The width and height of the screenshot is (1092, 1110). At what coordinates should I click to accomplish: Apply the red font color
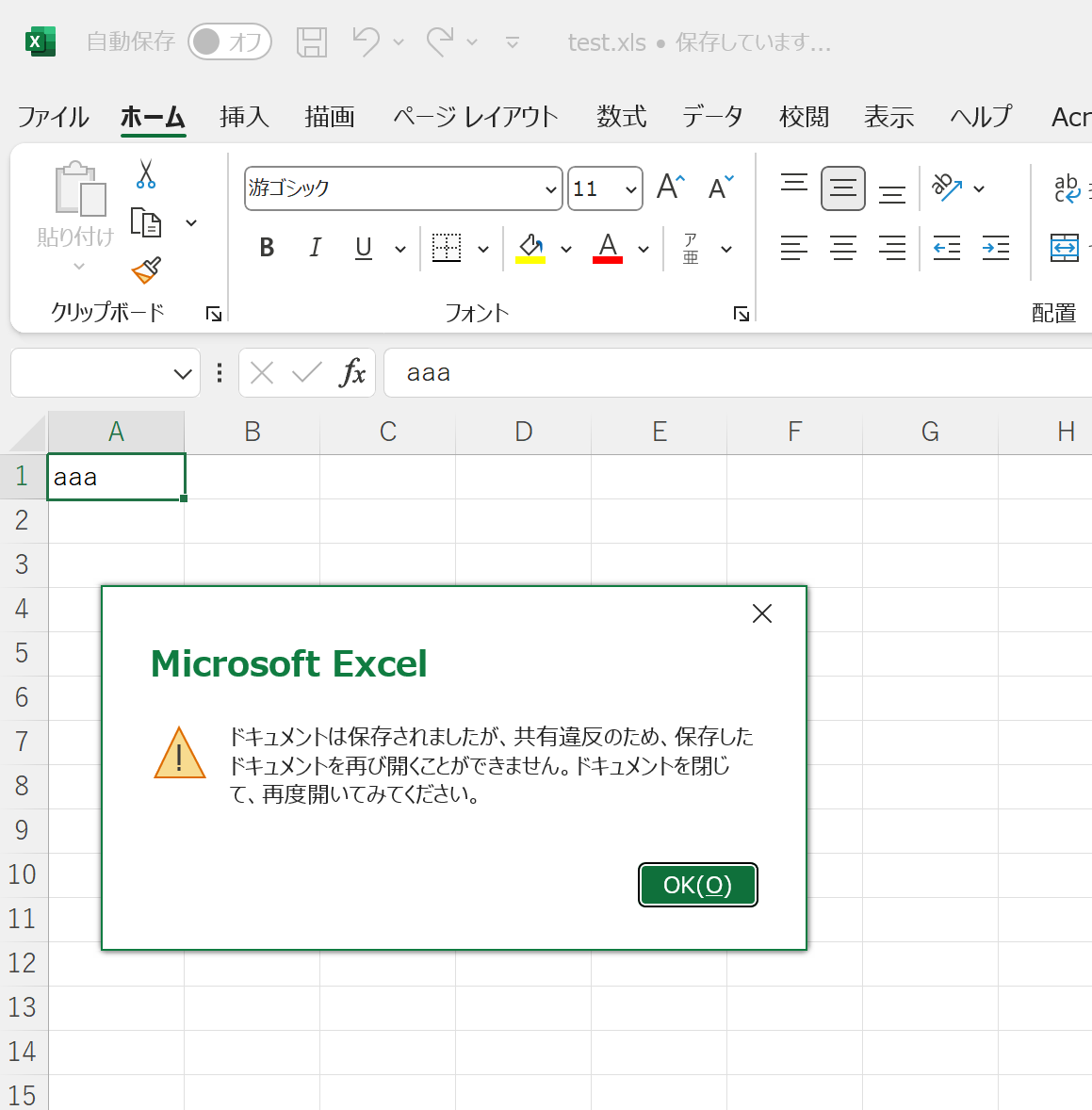(607, 249)
